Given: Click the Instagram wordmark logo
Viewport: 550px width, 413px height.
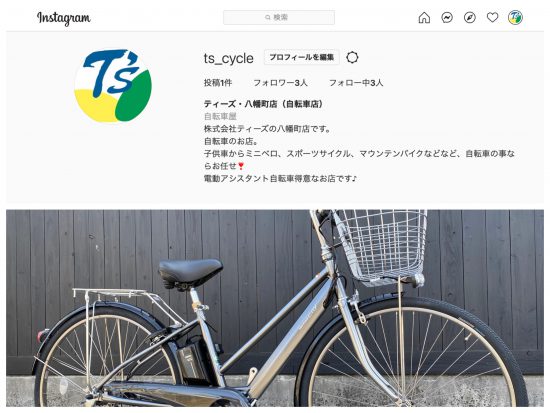Looking at the screenshot, I should click(63, 18).
